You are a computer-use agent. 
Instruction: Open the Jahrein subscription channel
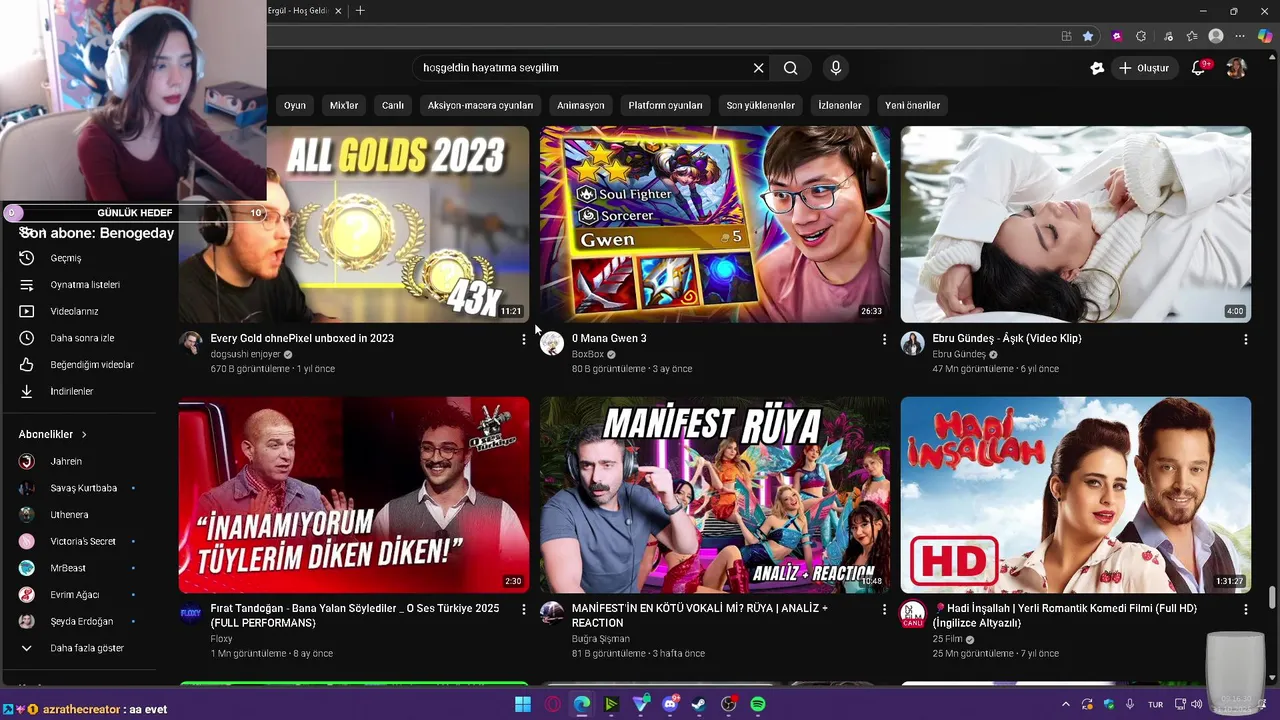pyautogui.click(x=66, y=461)
